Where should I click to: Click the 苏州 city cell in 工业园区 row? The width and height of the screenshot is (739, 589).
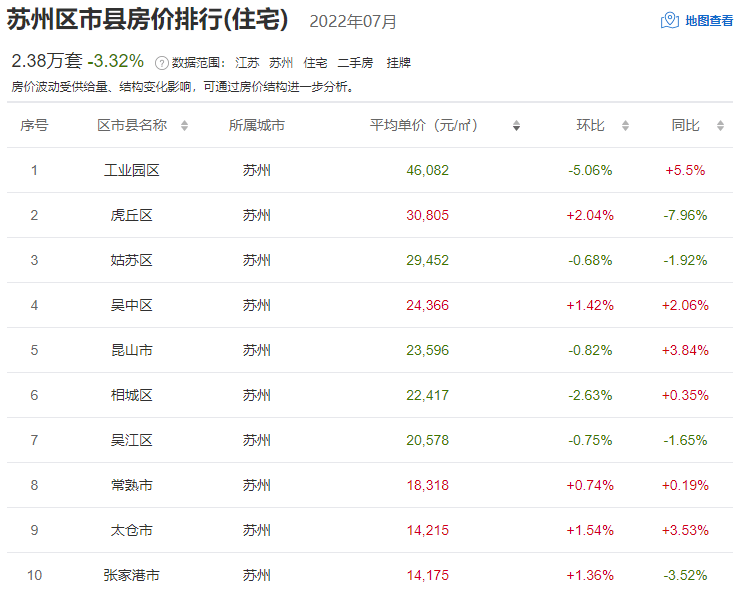(x=257, y=170)
